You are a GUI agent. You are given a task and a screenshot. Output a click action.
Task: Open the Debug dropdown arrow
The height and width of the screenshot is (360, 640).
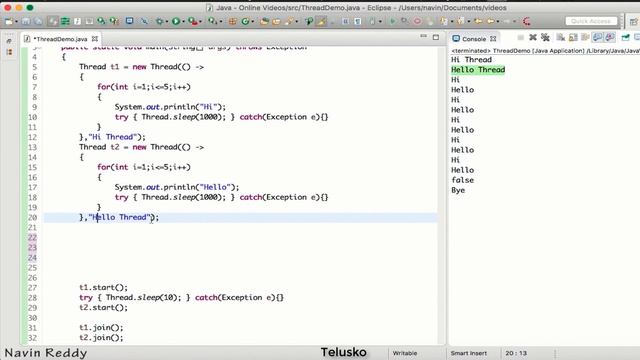coord(167,21)
